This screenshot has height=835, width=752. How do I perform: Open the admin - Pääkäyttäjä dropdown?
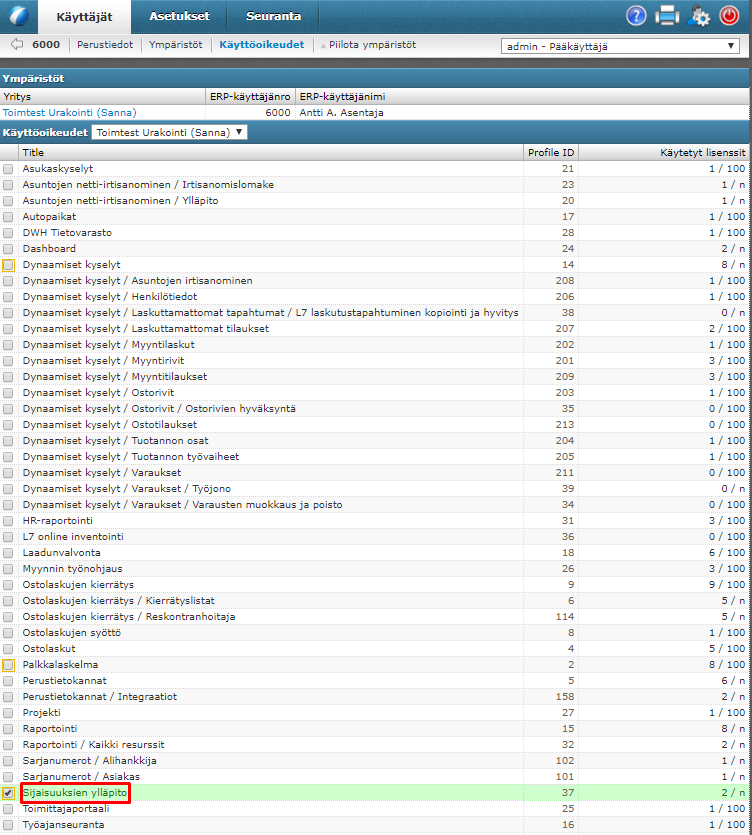click(620, 46)
